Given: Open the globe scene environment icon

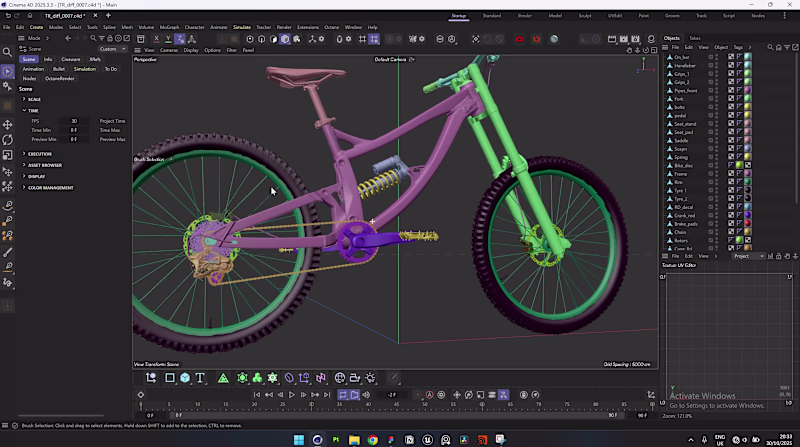Looking at the screenshot, I should (x=340, y=378).
